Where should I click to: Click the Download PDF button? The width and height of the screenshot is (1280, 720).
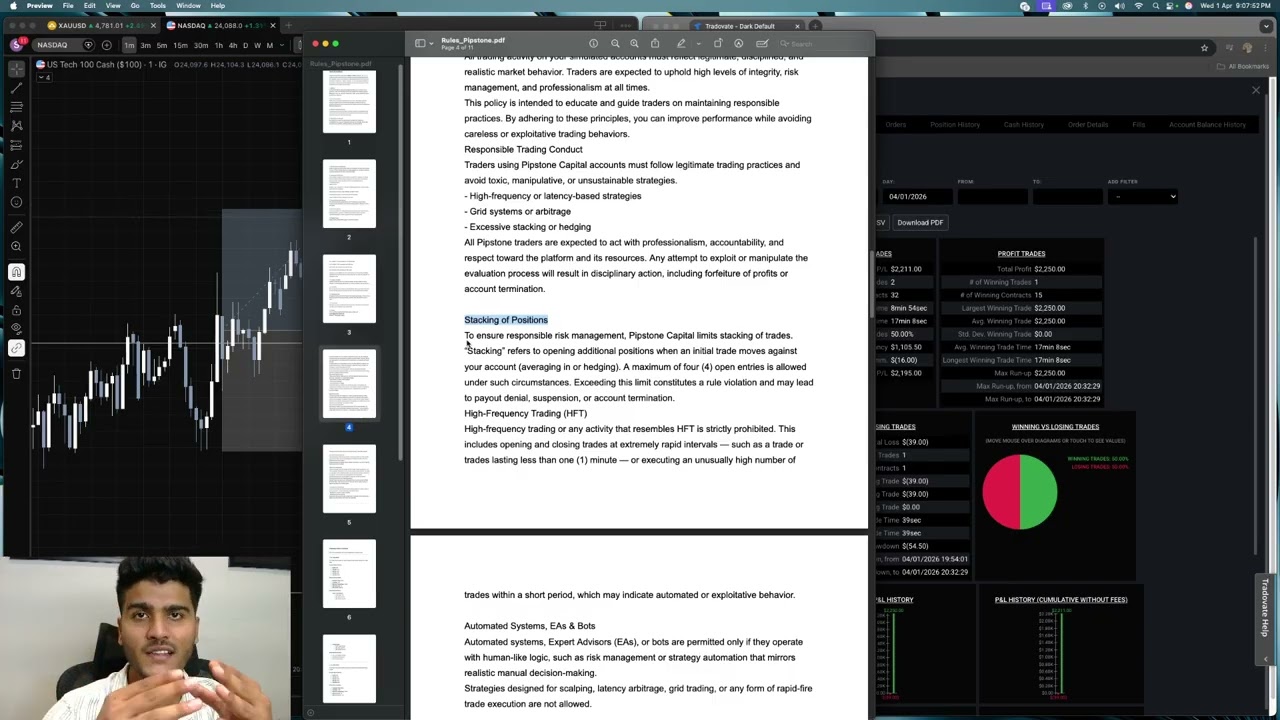(920, 222)
